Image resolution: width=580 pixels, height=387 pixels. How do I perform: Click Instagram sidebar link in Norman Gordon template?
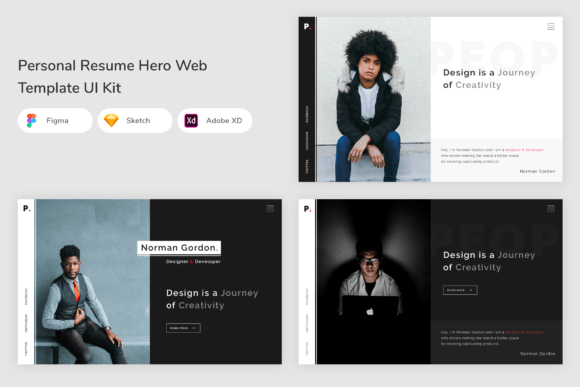(26, 323)
